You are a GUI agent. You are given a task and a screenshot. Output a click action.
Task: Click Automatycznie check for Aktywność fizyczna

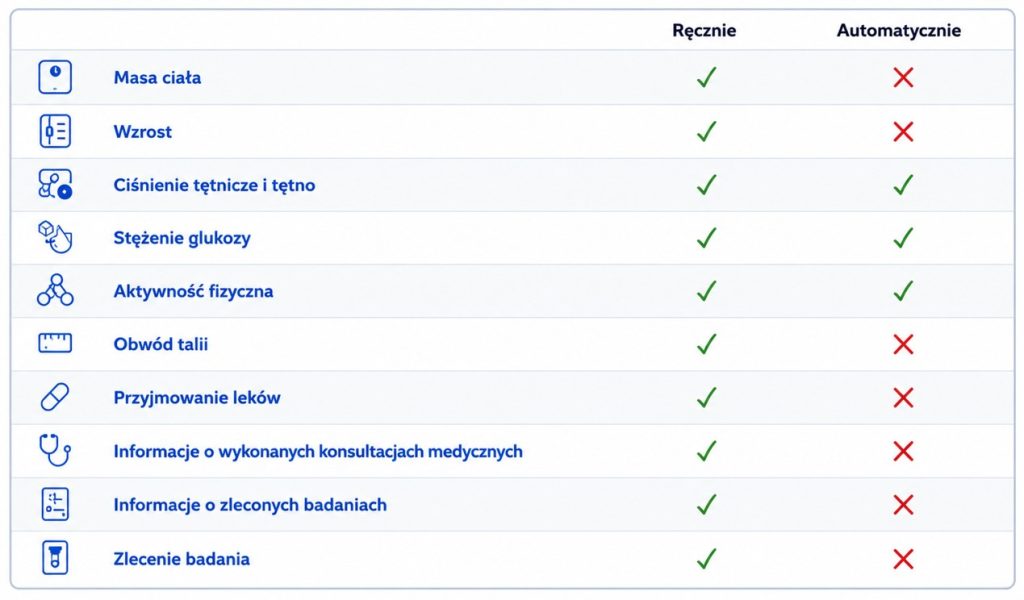pos(903,290)
